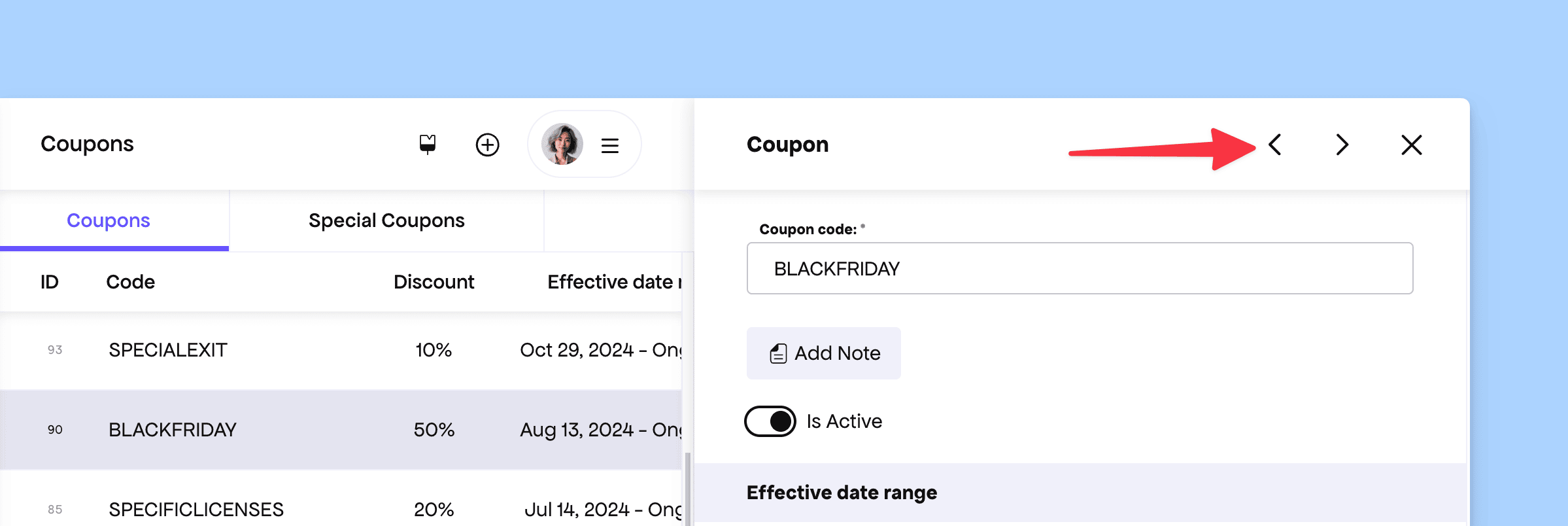Go to next coupon with right chevron

1342,145
